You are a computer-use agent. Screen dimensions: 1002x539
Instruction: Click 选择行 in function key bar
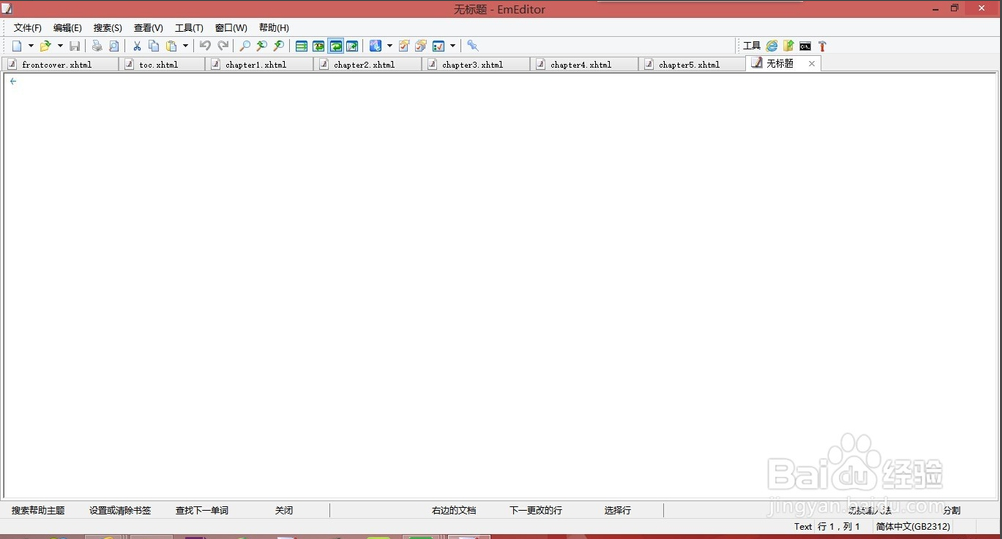(x=617, y=510)
